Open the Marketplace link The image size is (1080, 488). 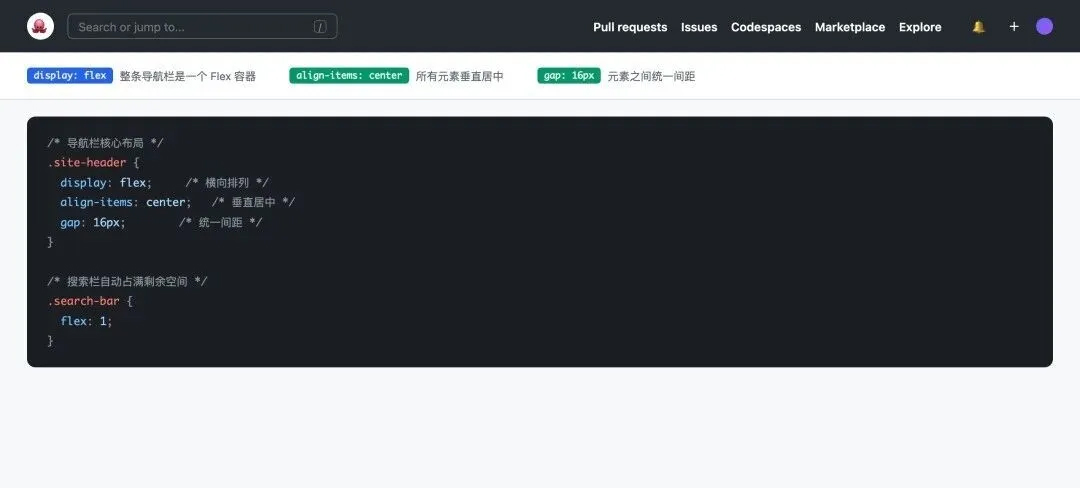pos(849,27)
